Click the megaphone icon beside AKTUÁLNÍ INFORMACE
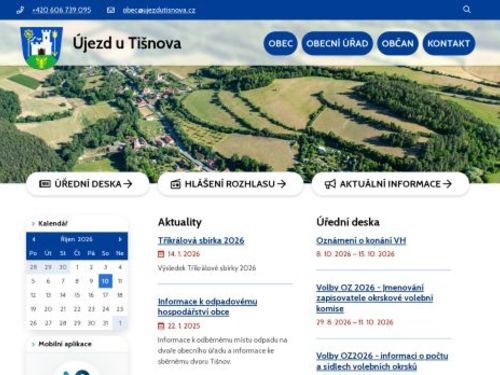This screenshot has width=500, height=375. pos(330,184)
